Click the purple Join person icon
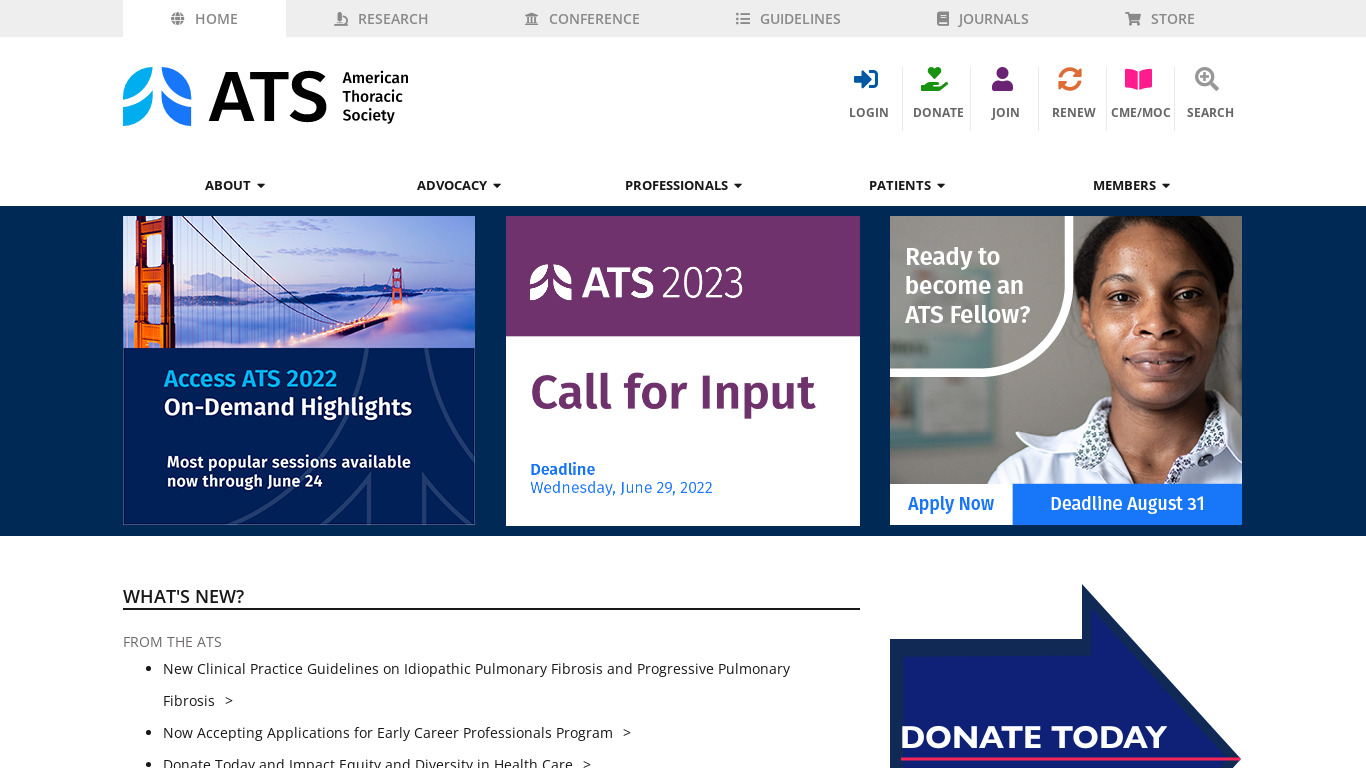The width and height of the screenshot is (1366, 768). click(x=1003, y=79)
